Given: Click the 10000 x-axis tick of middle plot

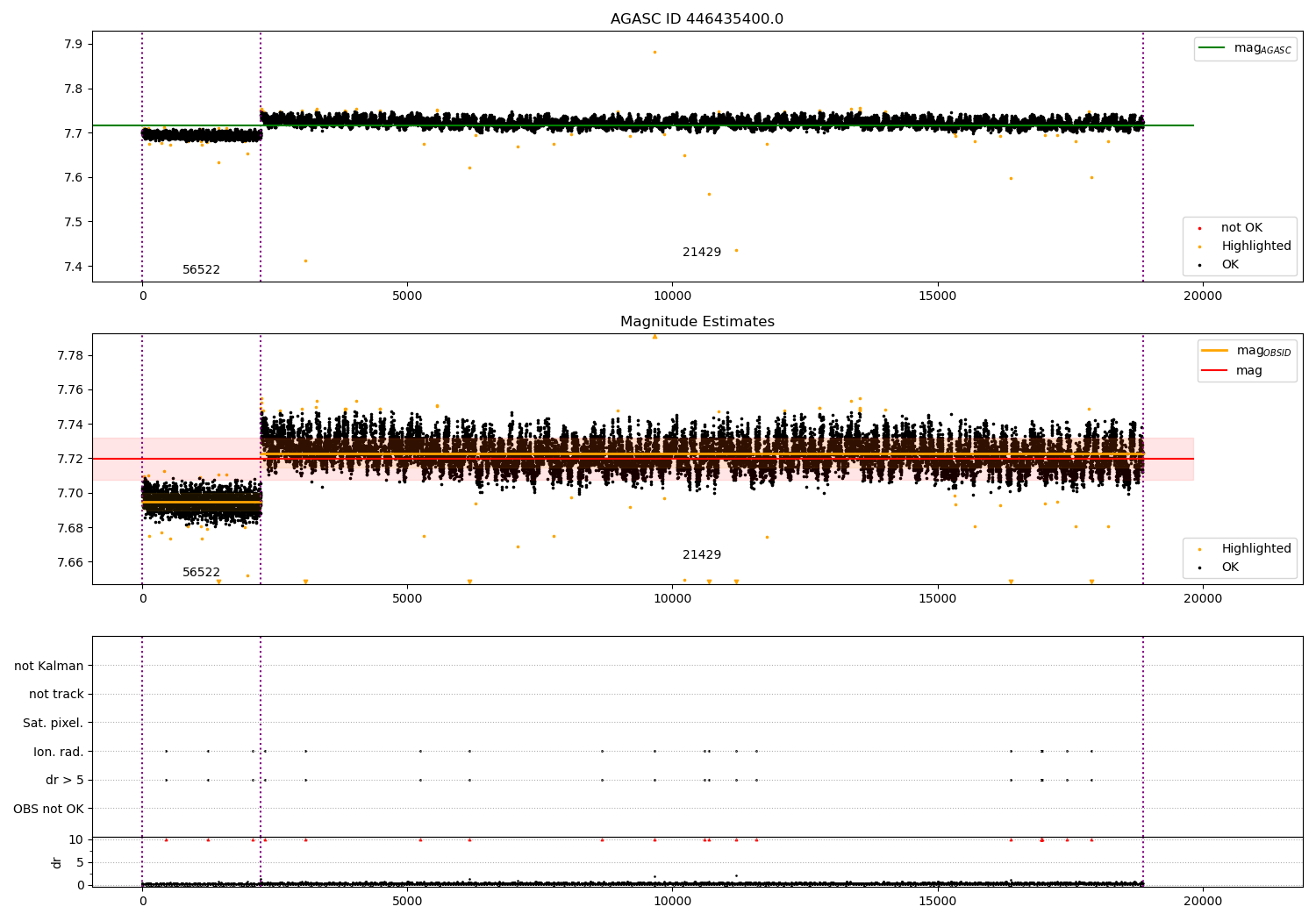Looking at the screenshot, I should pyautogui.click(x=672, y=599).
